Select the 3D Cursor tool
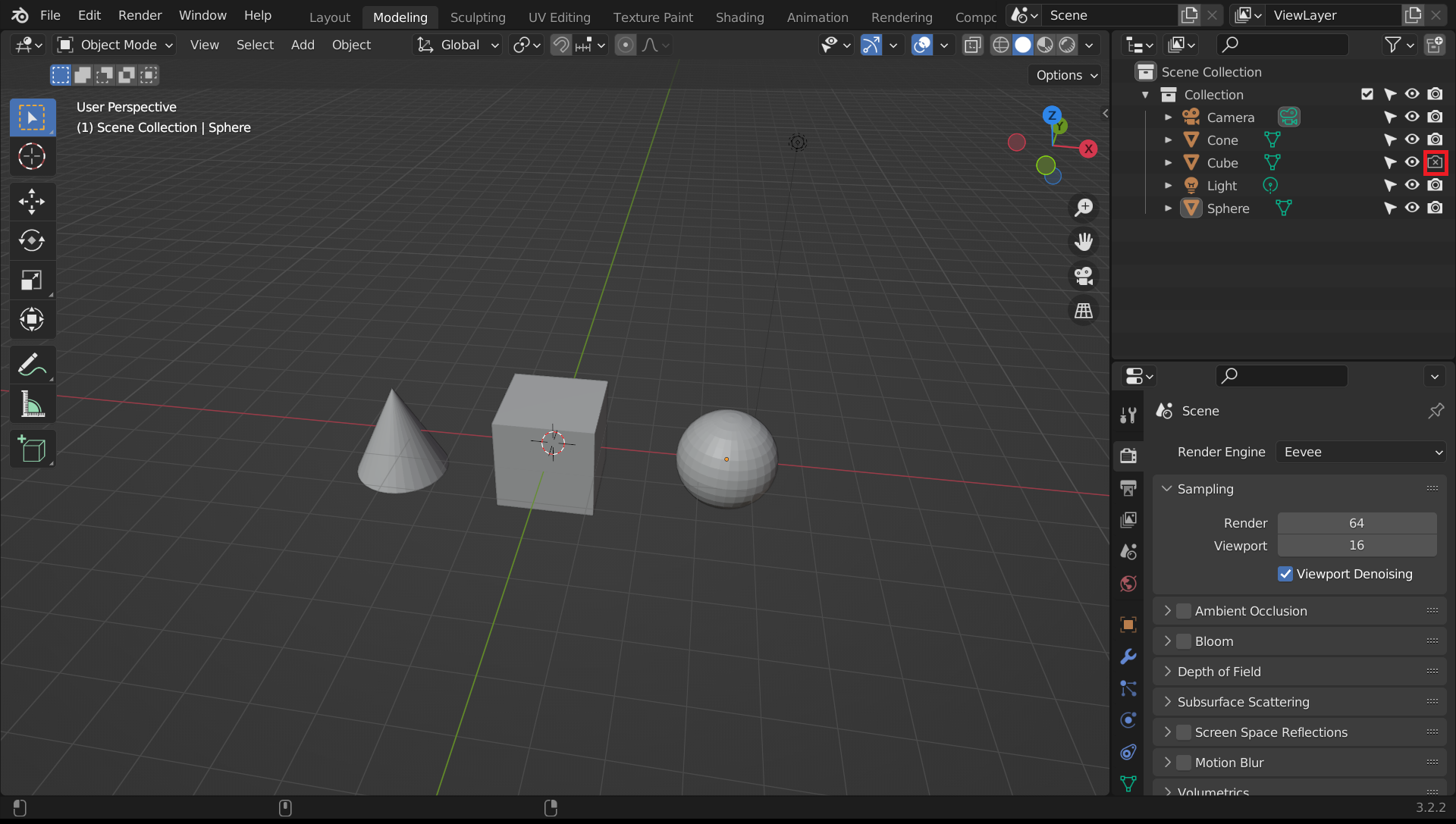 pos(32,157)
